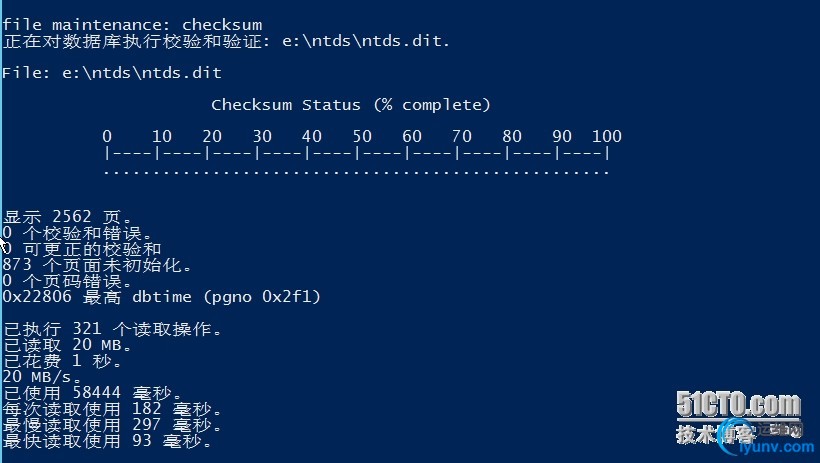820x463 pixels.
Task: Click the "0 个页码错误" line
Action: click(68, 281)
